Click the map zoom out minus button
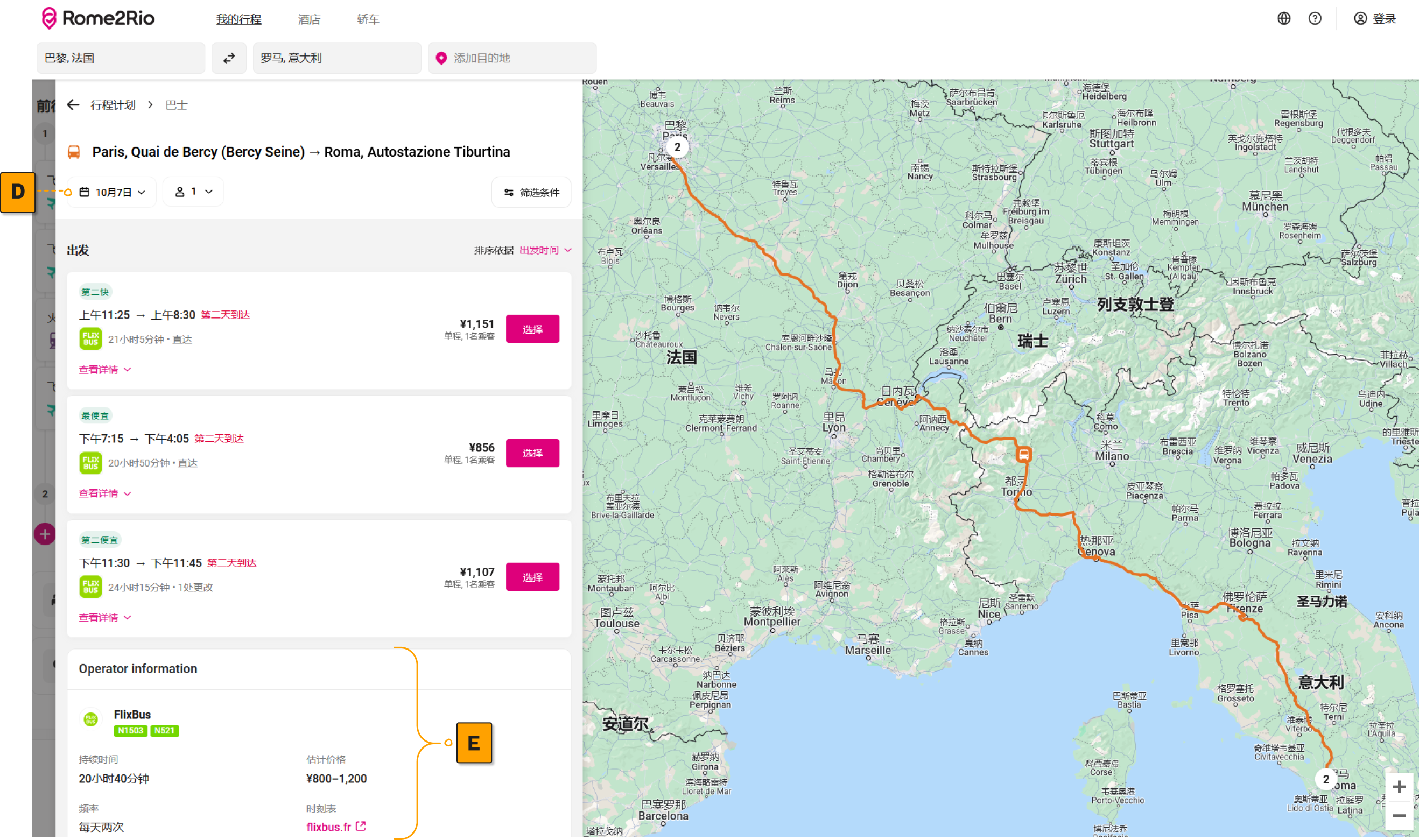Image resolution: width=1419 pixels, height=840 pixels. point(1399,815)
